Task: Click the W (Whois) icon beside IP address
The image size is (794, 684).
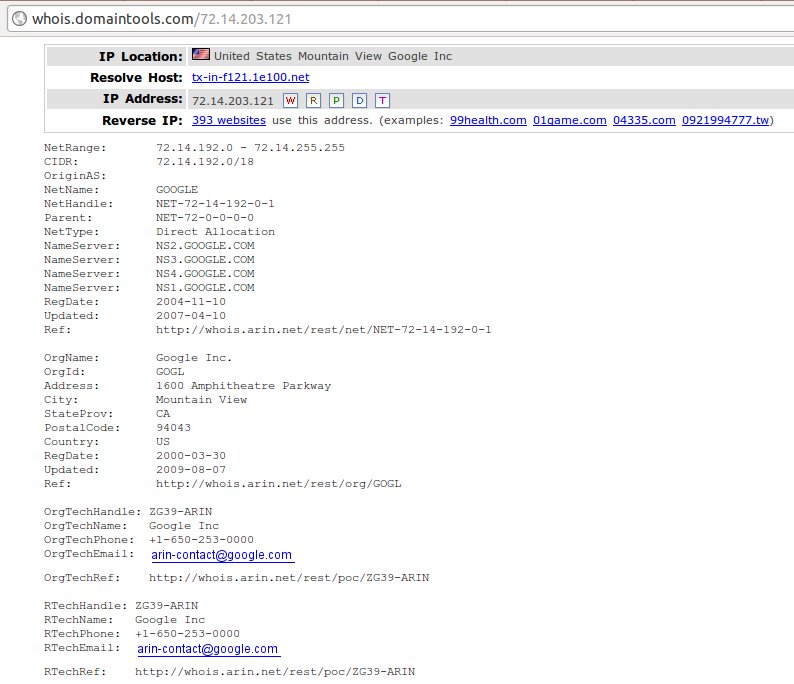Action: (x=290, y=100)
